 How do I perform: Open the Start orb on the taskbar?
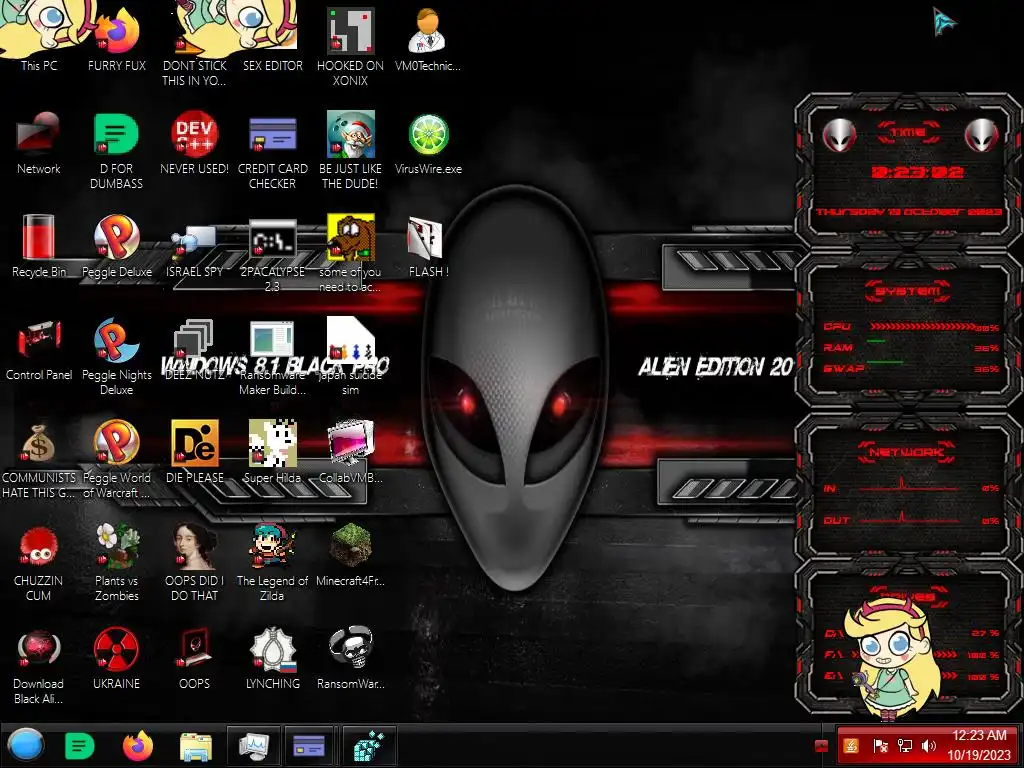[25, 745]
